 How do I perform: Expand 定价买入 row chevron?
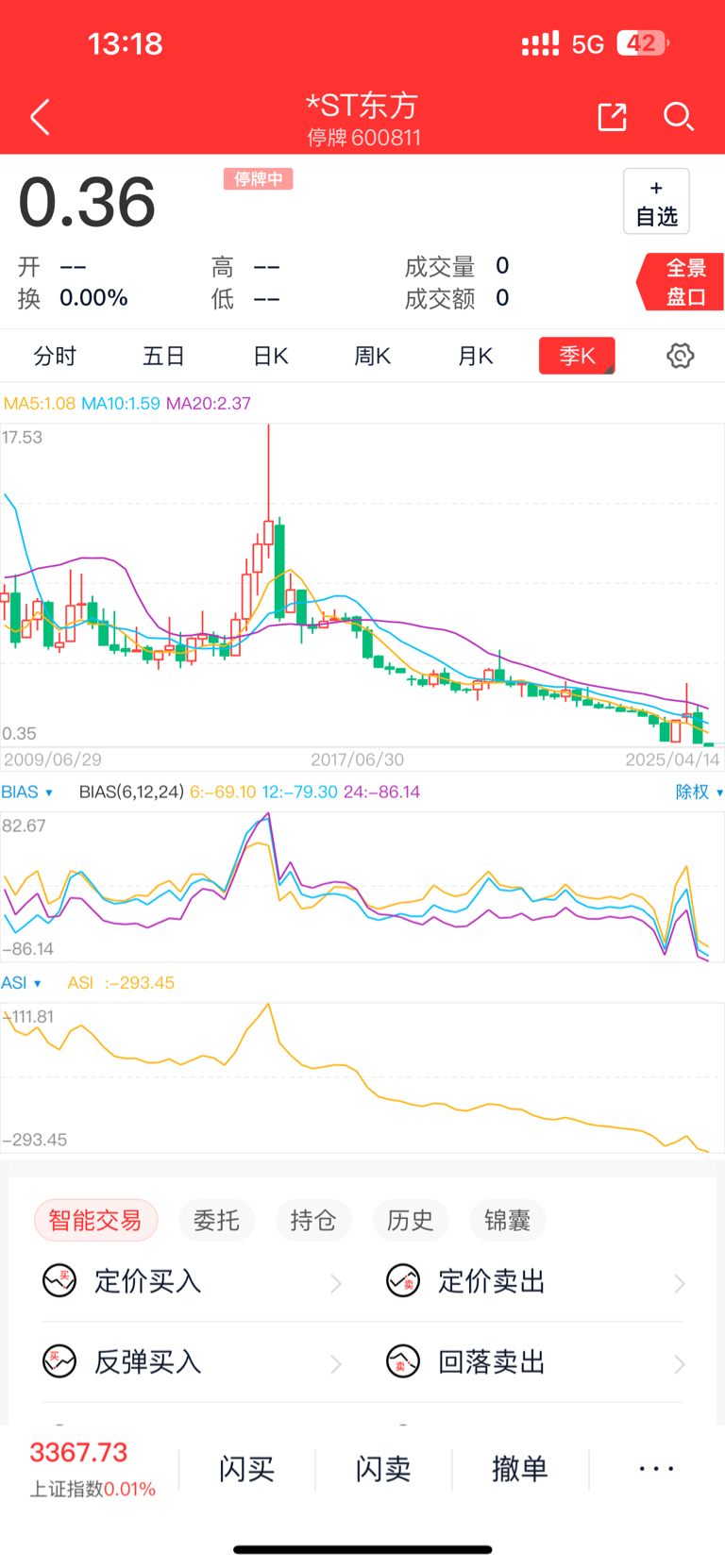[x=336, y=1282]
